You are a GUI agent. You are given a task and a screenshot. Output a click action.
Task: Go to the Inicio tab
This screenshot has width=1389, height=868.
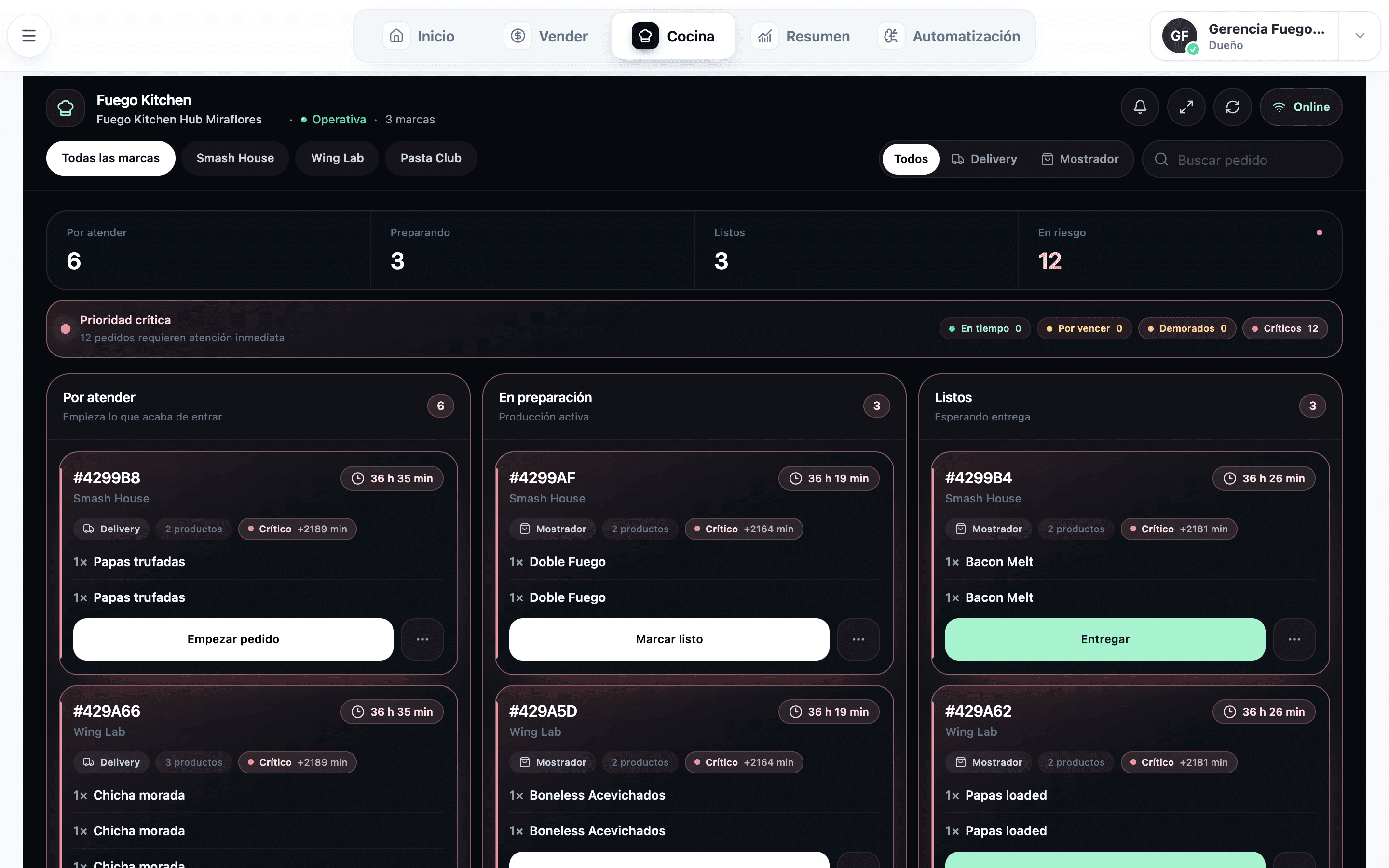pos(419,36)
